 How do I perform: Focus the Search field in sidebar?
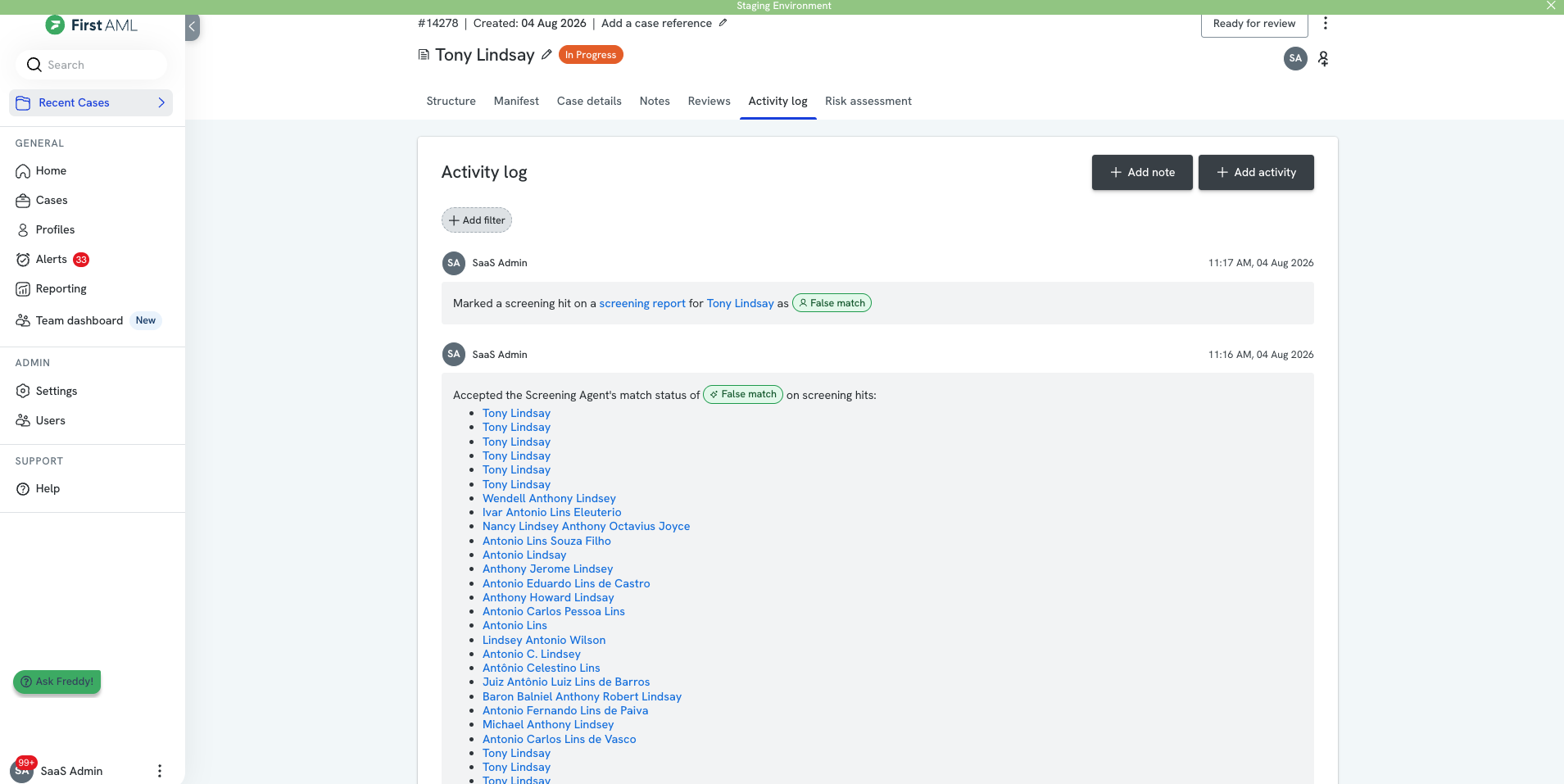point(92,65)
